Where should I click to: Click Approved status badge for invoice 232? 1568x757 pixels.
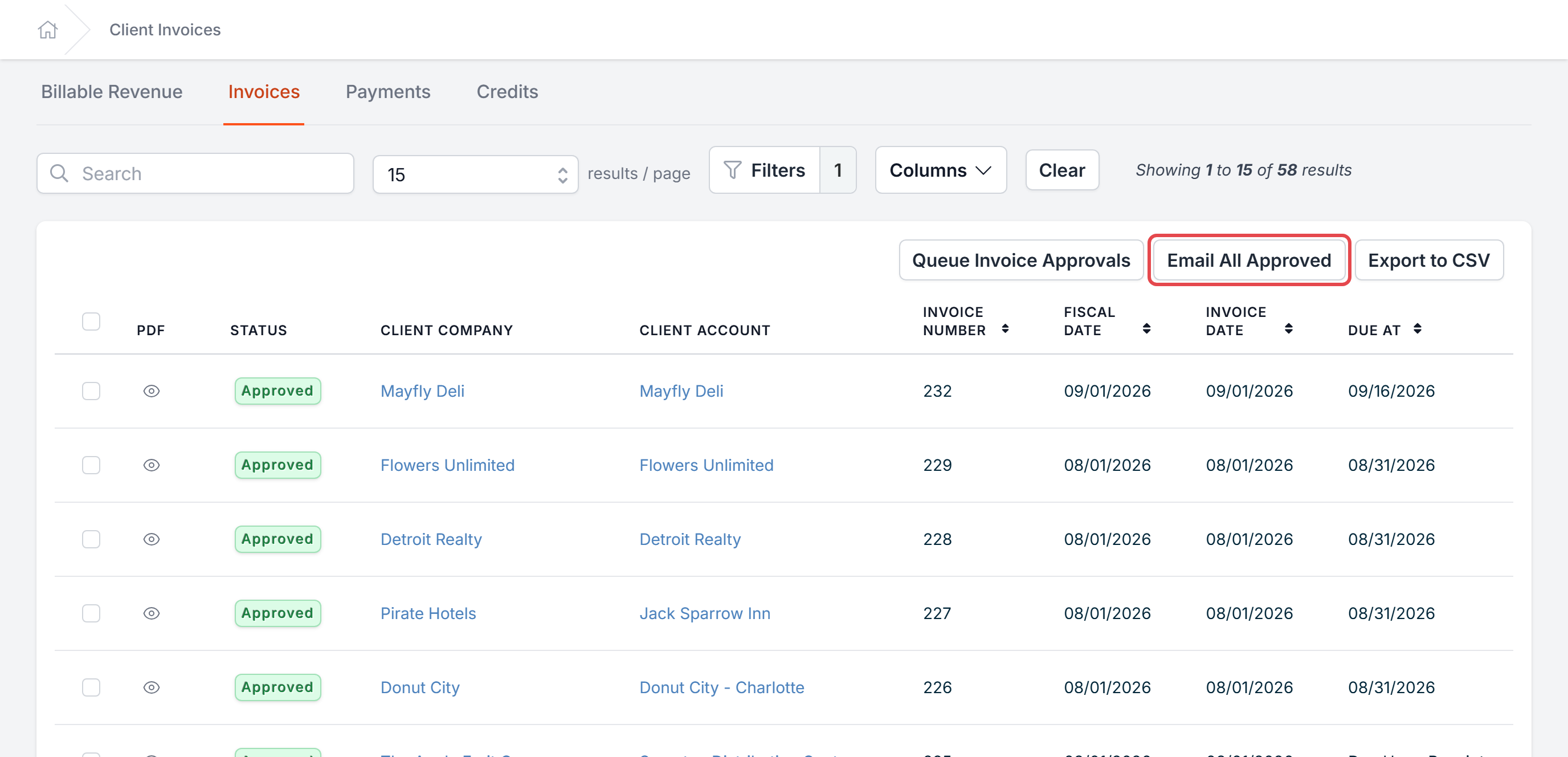277,391
